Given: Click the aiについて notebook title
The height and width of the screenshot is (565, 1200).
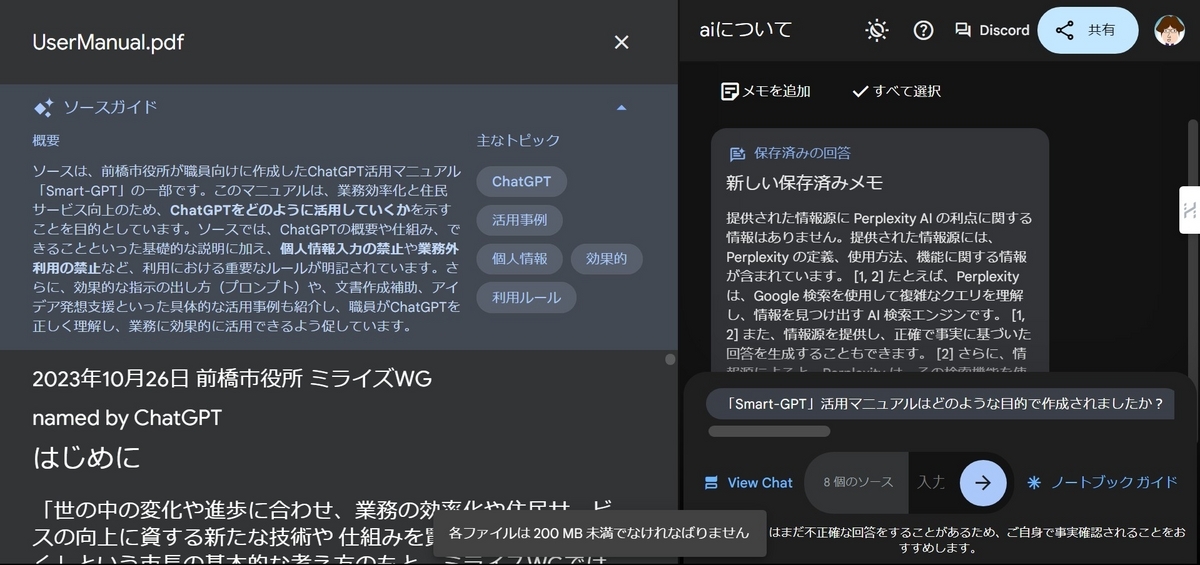Looking at the screenshot, I should [745, 30].
